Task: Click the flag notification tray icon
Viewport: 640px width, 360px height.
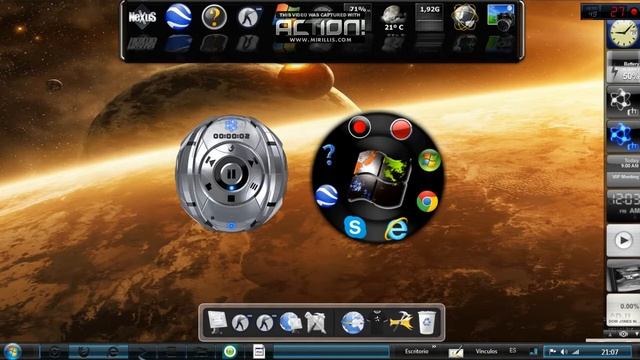Action: (x=552, y=351)
